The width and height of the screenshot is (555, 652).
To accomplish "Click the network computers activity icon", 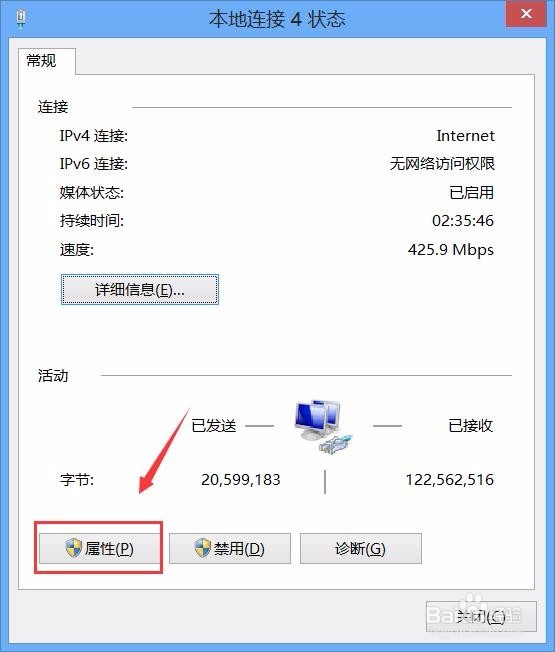I will click(x=323, y=427).
